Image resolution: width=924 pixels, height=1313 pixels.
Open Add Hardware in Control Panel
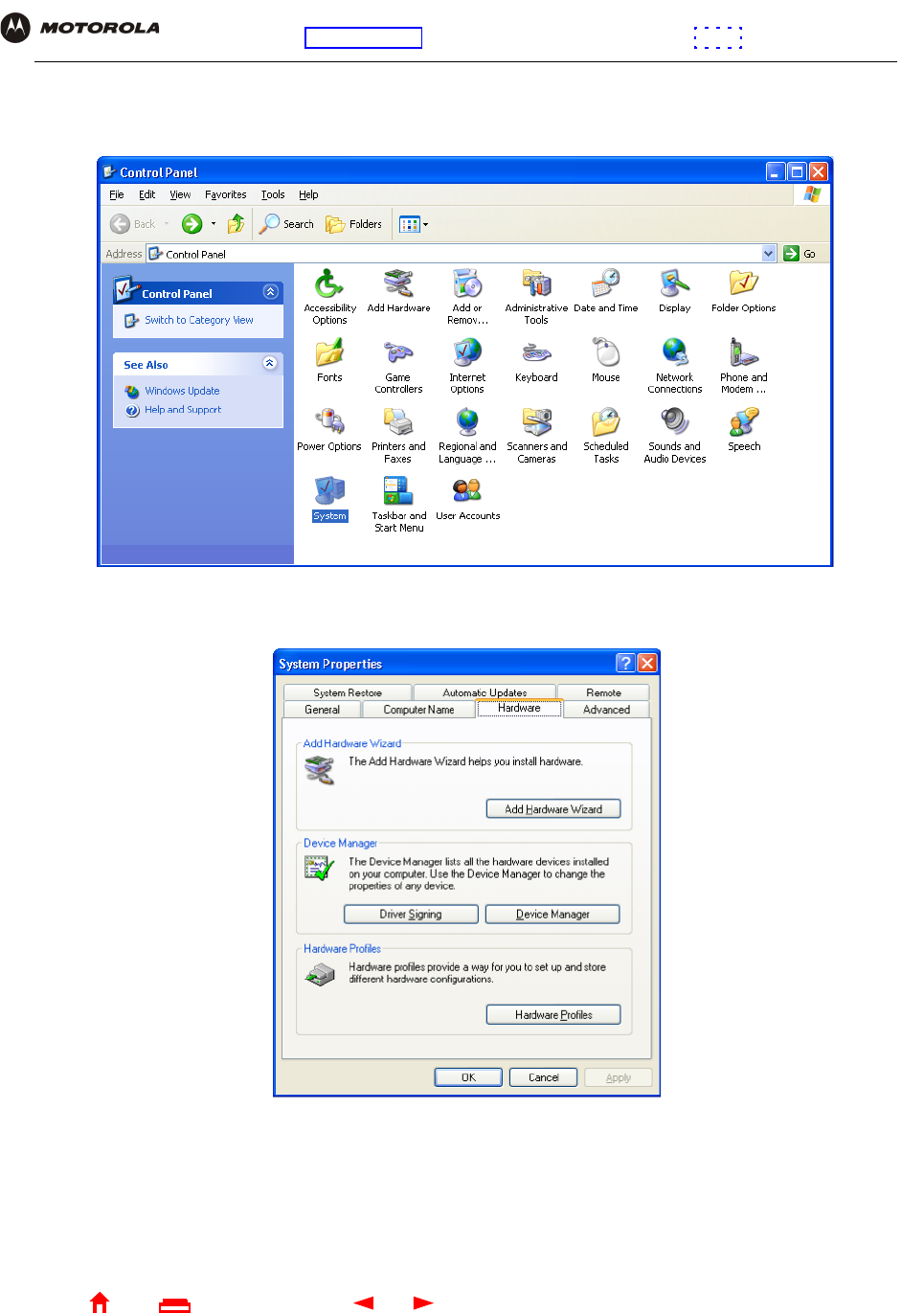[398, 291]
